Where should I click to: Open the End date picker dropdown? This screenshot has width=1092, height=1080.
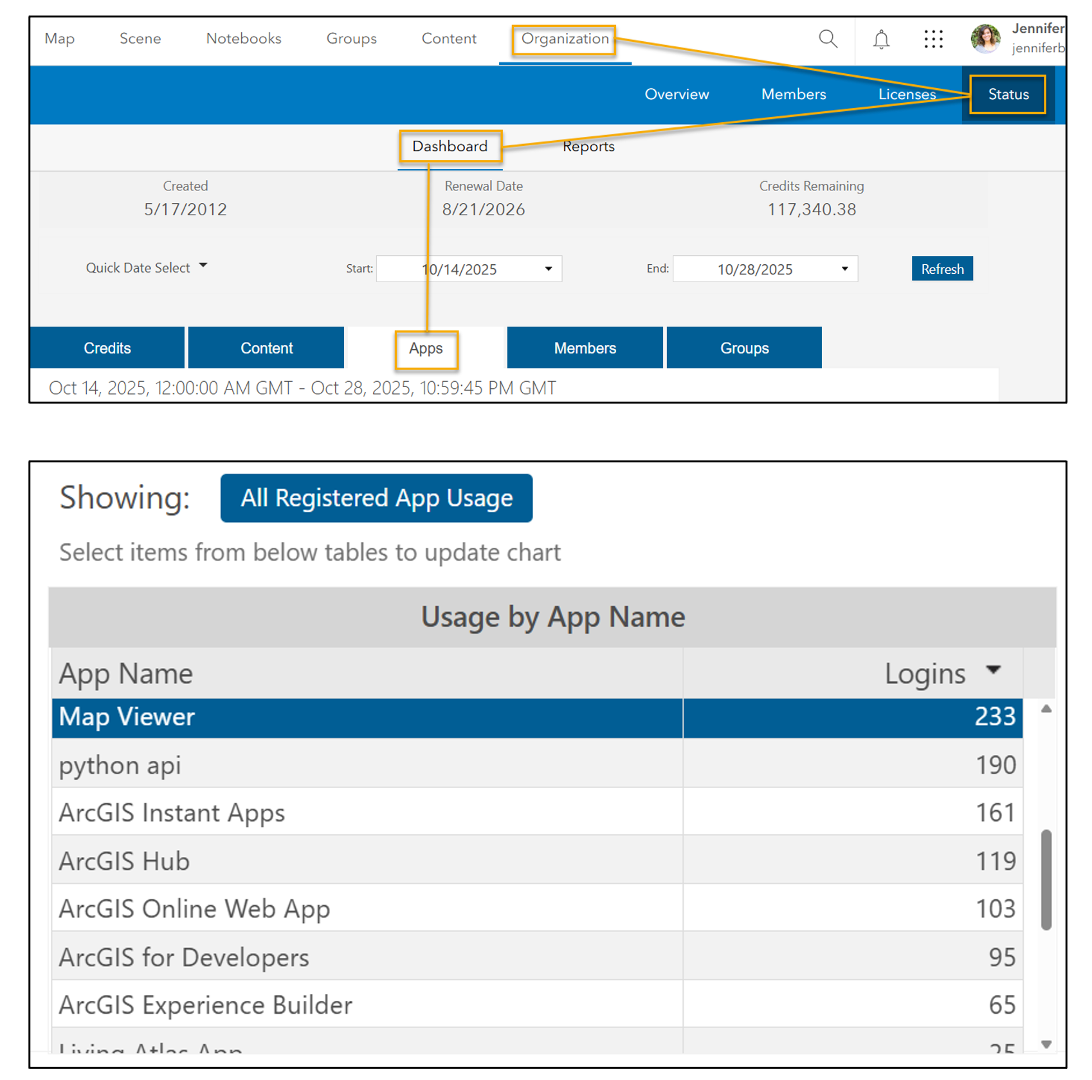coord(844,268)
